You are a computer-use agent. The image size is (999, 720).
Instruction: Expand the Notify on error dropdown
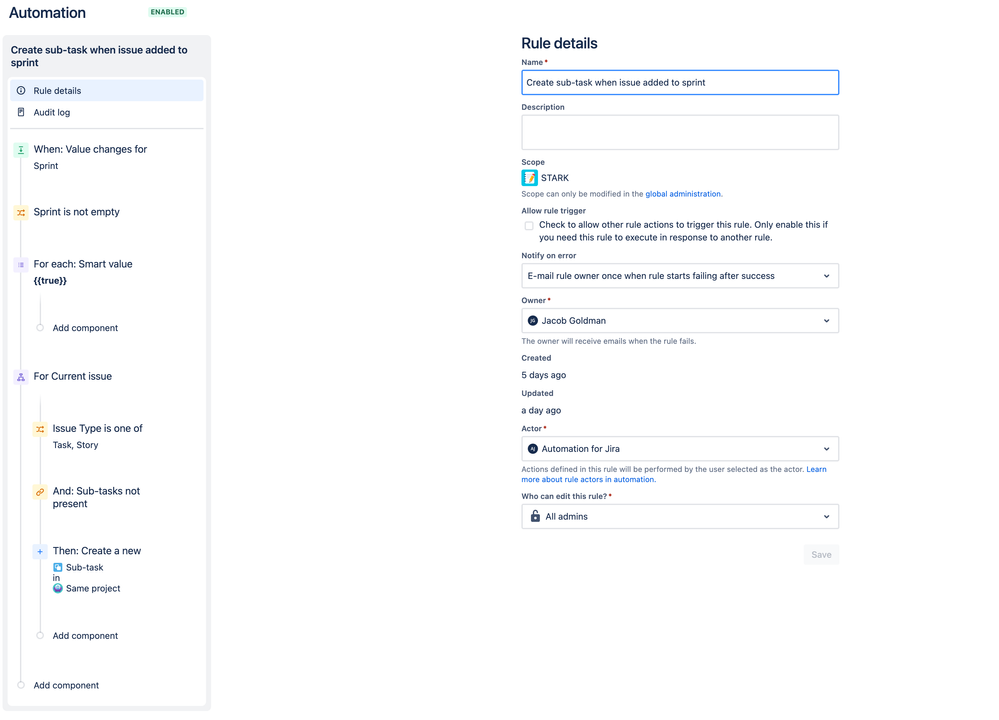(x=680, y=276)
